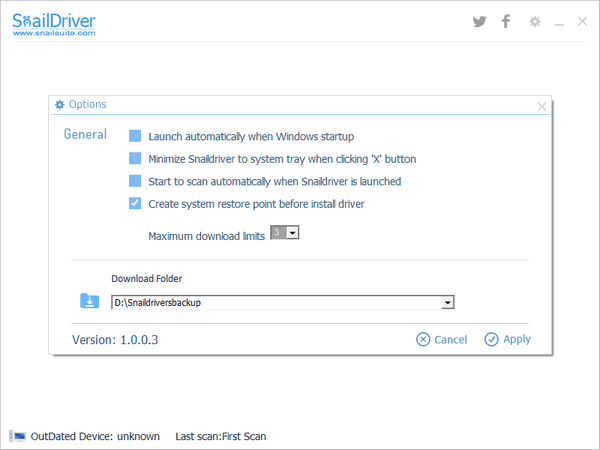Uncheck create system restore point option
This screenshot has height=450, width=600.
point(135,203)
